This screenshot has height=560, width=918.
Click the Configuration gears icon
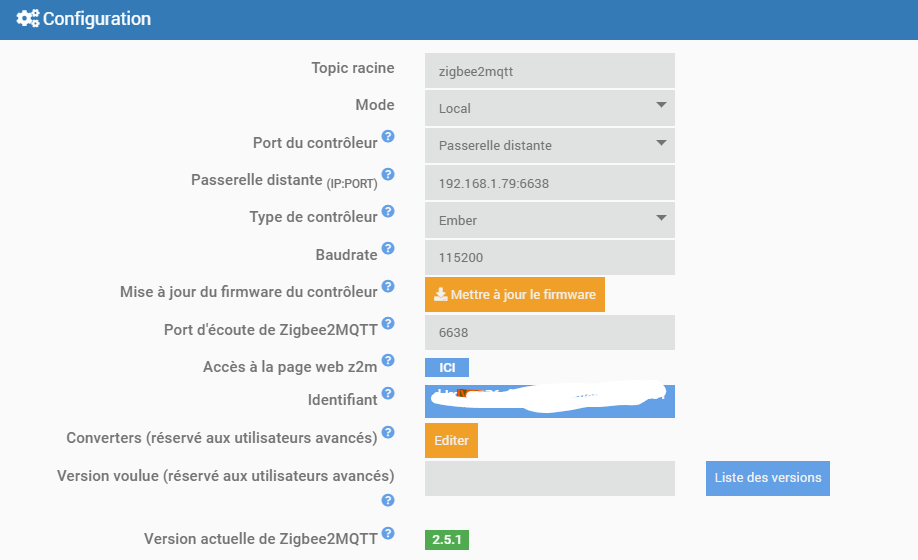(x=28, y=19)
